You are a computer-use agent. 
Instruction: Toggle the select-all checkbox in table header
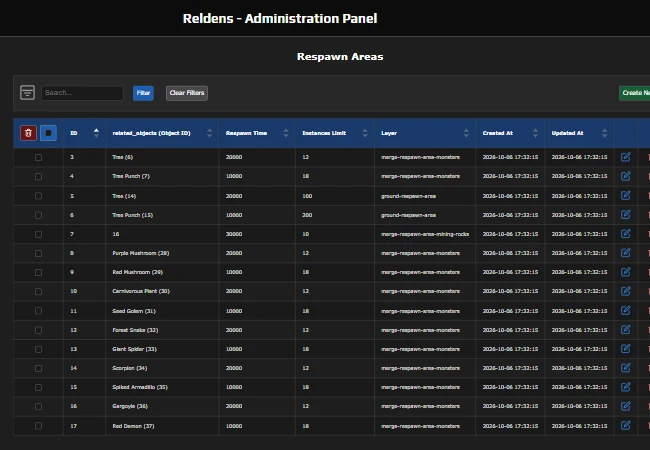[x=49, y=133]
